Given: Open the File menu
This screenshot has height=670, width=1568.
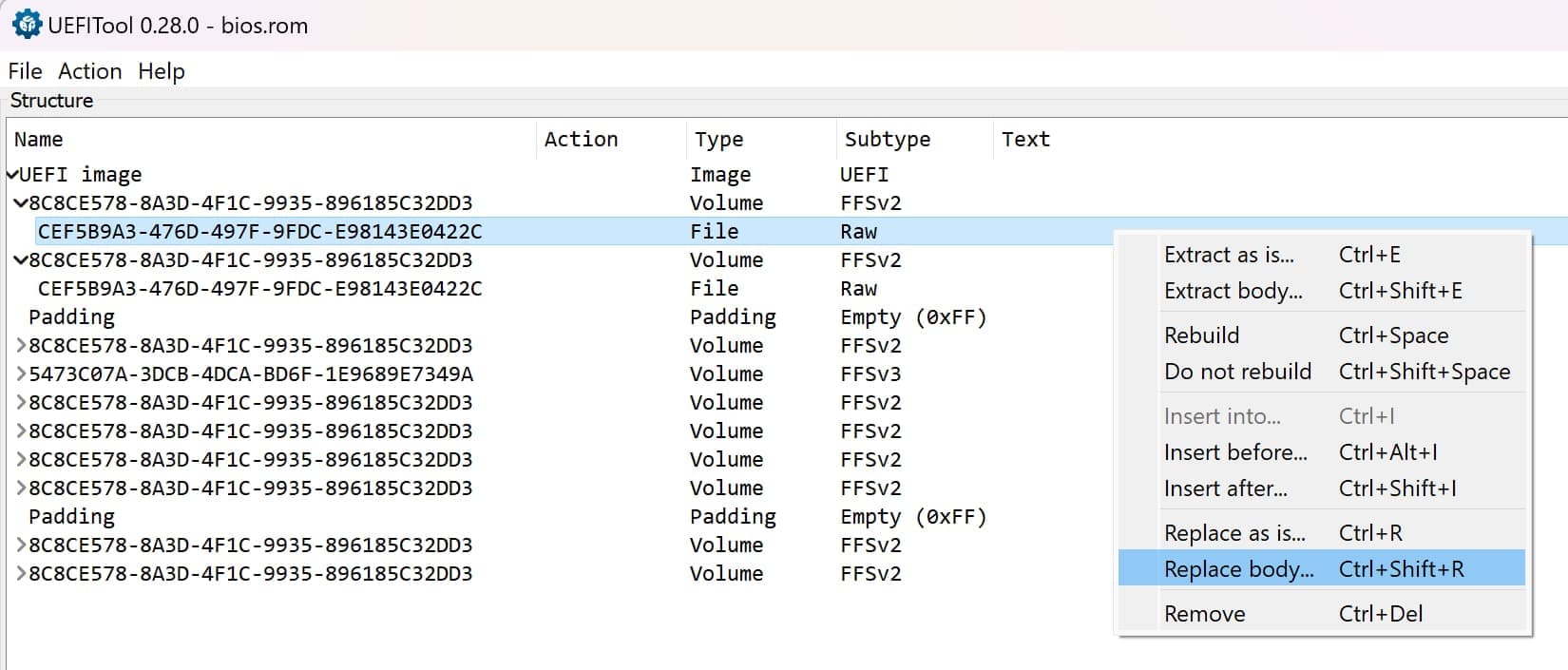Looking at the screenshot, I should (x=25, y=71).
